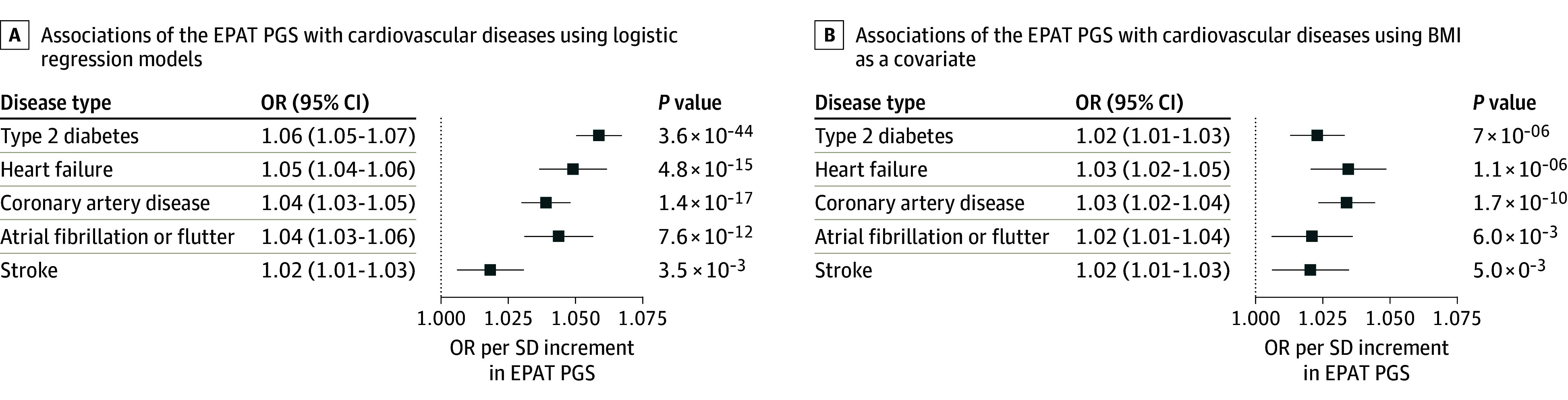Select Atrial fibrillation marker in panel B

[1312, 236]
